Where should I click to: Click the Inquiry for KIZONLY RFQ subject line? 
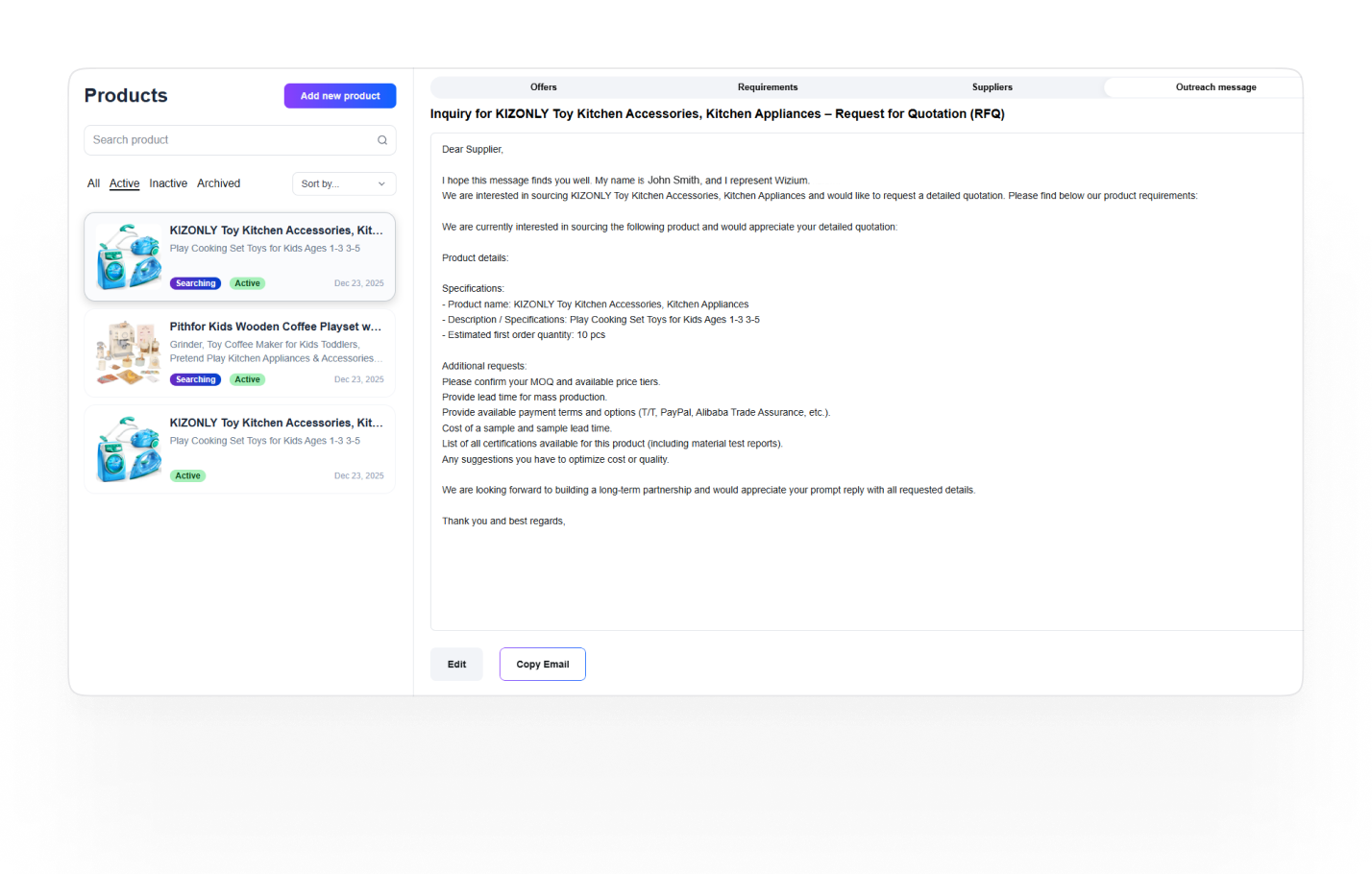718,113
